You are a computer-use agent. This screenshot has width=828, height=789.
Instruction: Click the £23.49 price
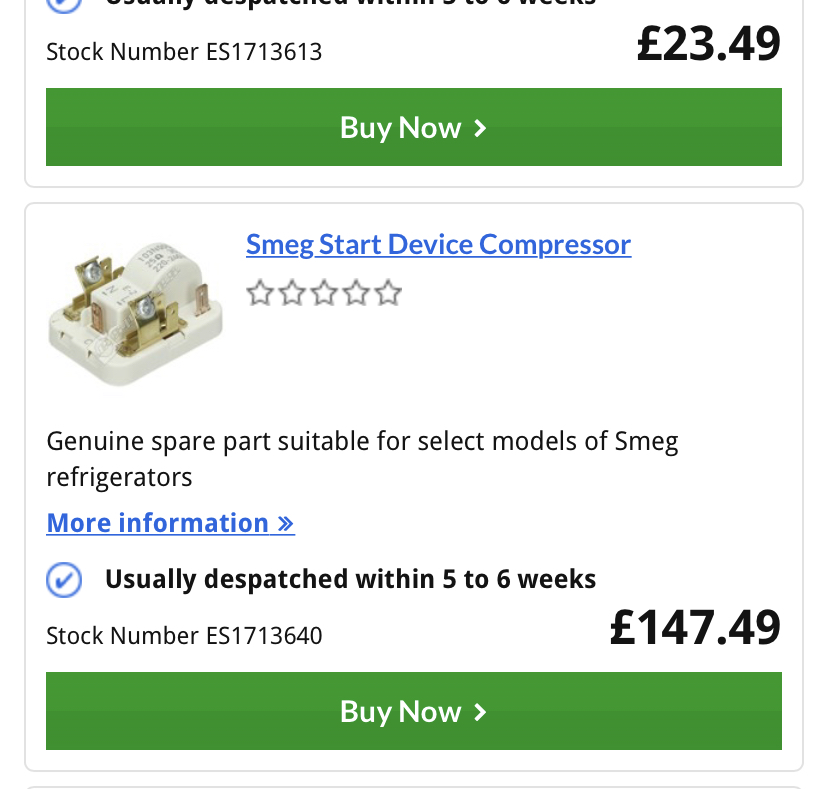click(708, 44)
